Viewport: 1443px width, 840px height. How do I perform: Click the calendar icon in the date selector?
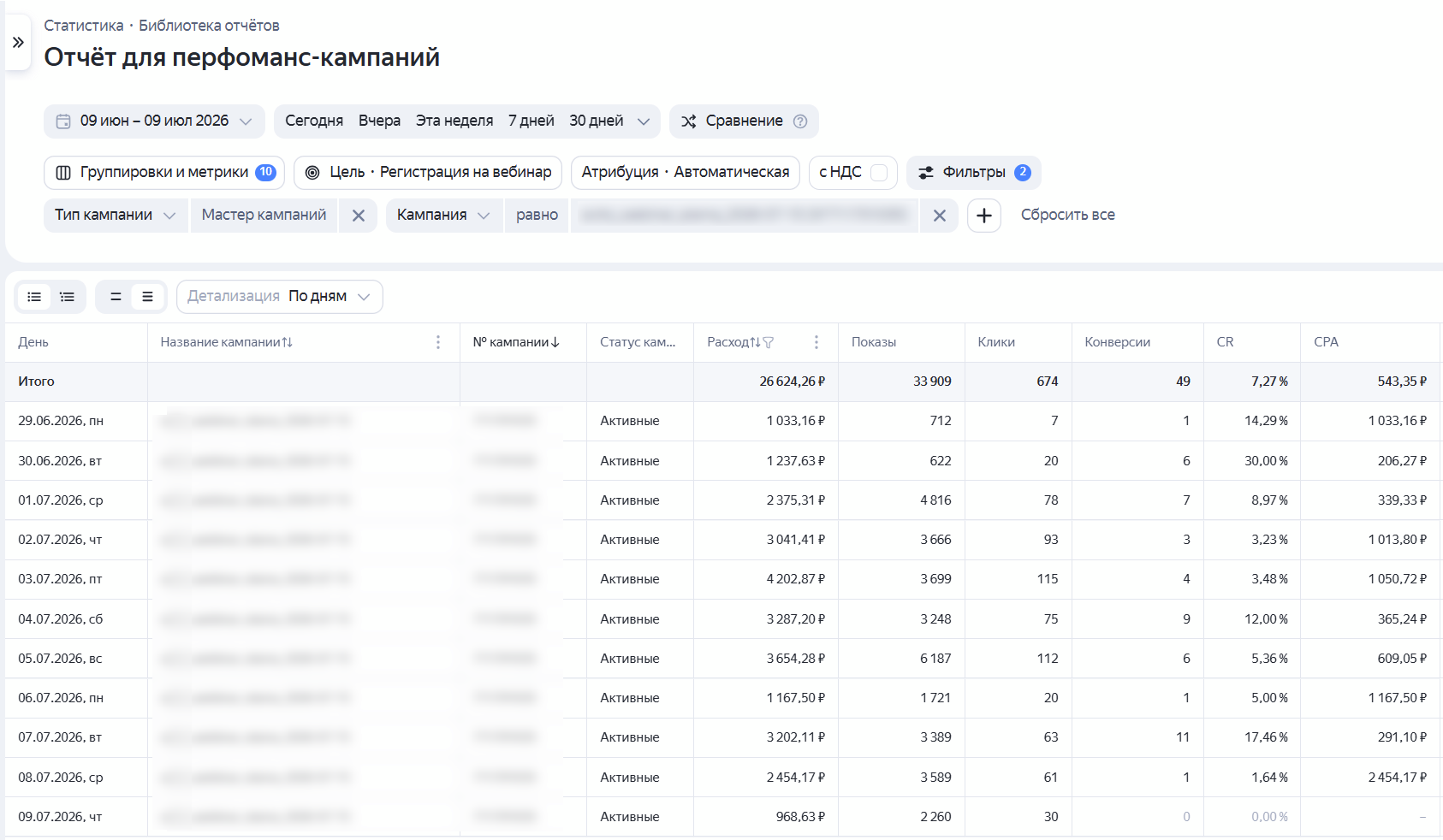[63, 121]
